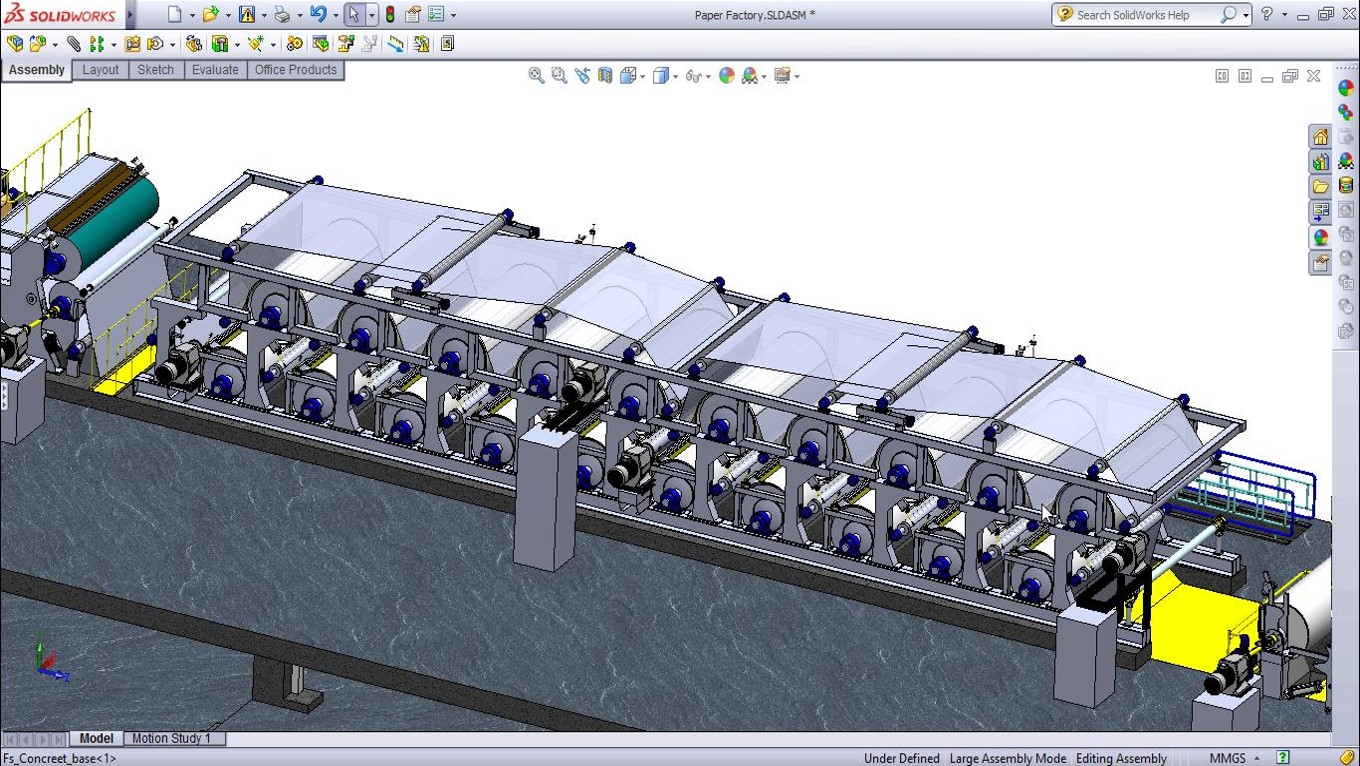Image resolution: width=1360 pixels, height=766 pixels.
Task: Click the Previous View icon
Action: [582, 76]
